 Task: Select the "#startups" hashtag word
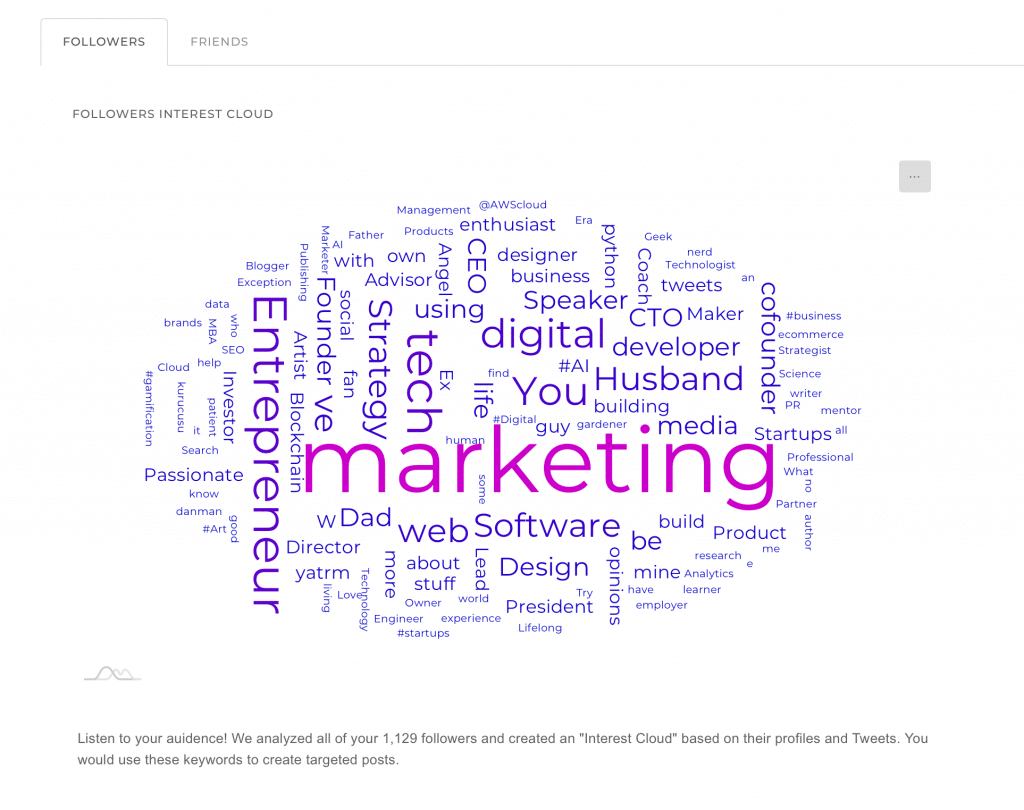tap(423, 633)
